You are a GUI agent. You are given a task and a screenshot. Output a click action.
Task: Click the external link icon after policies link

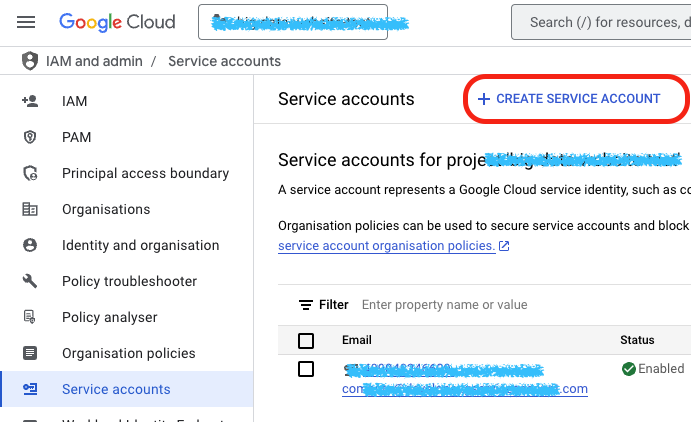click(504, 246)
